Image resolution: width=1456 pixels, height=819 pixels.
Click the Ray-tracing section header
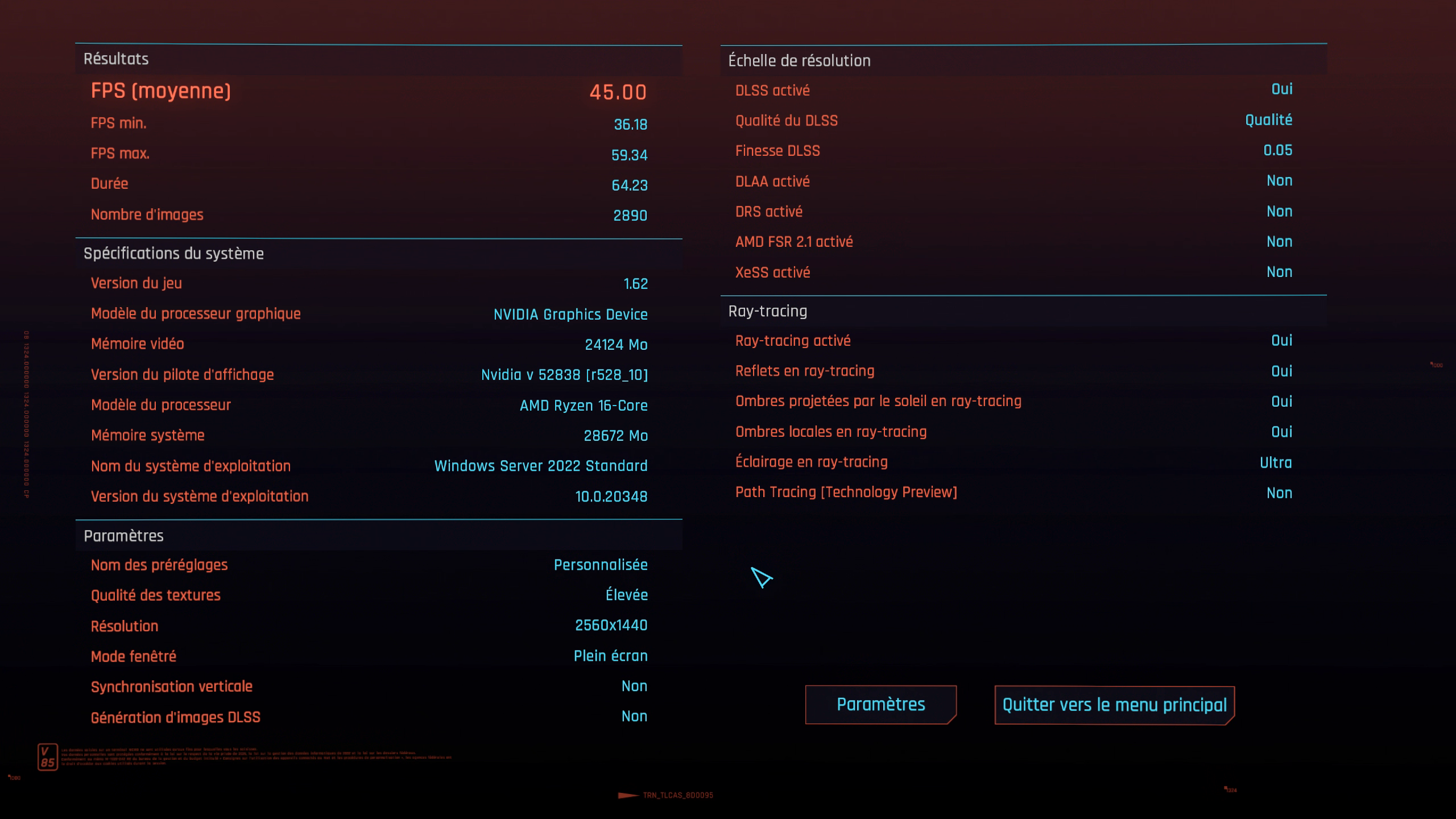point(767,311)
